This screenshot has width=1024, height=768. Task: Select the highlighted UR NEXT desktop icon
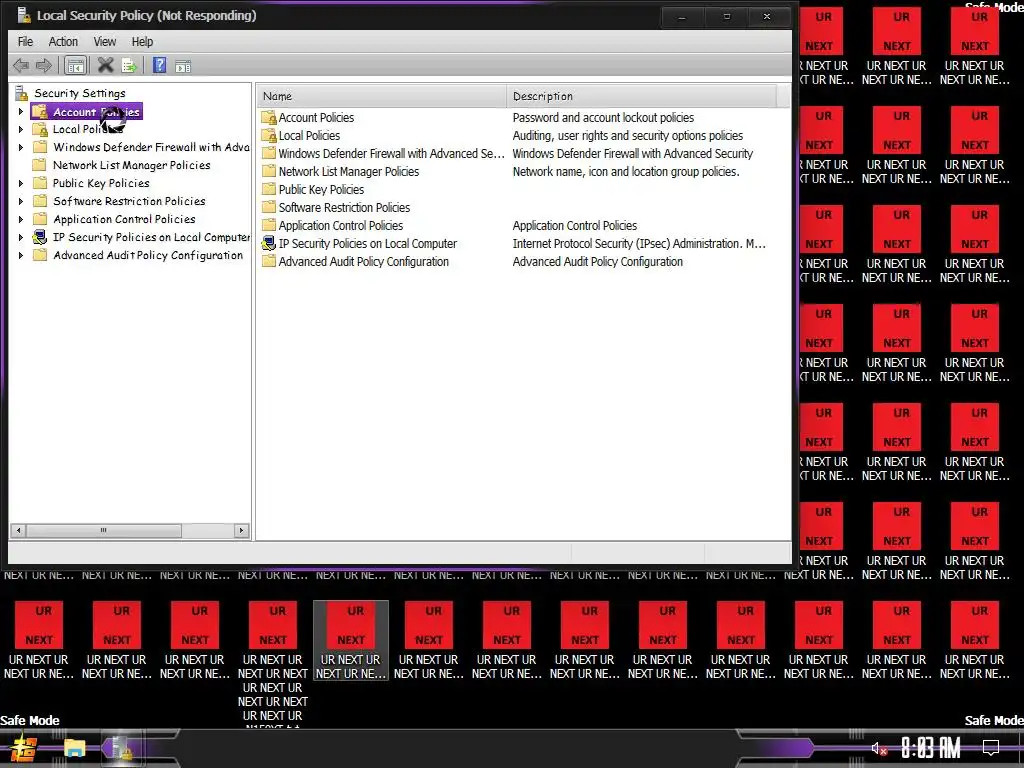351,640
